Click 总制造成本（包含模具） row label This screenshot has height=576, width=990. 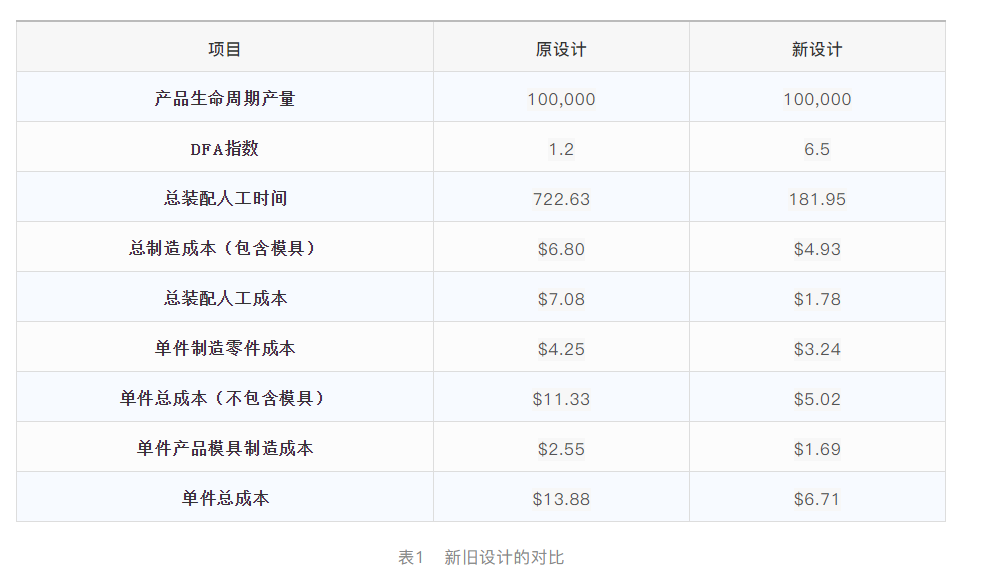pyautogui.click(x=225, y=249)
